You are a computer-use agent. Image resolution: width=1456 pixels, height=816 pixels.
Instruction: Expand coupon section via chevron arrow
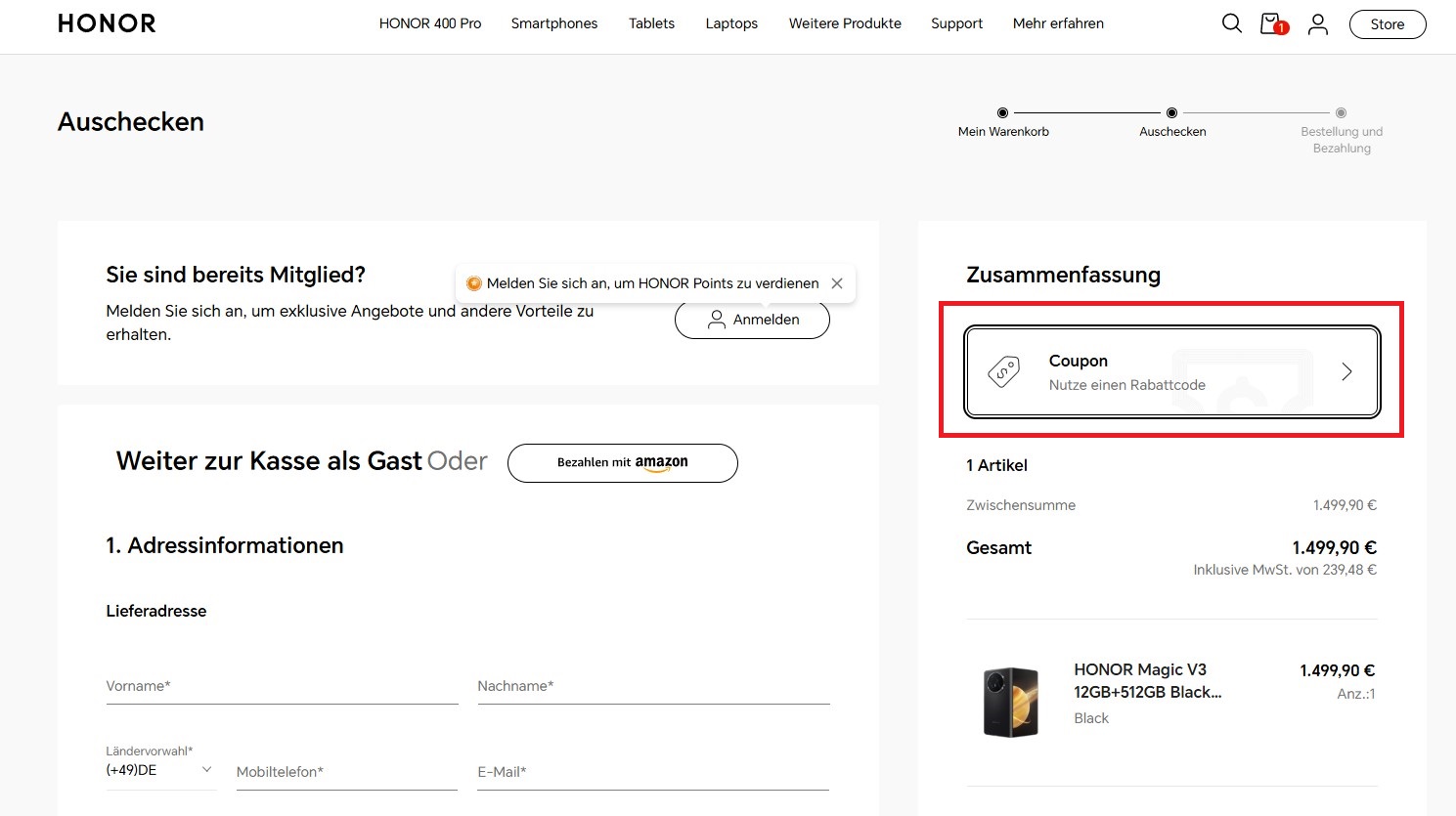click(x=1346, y=371)
